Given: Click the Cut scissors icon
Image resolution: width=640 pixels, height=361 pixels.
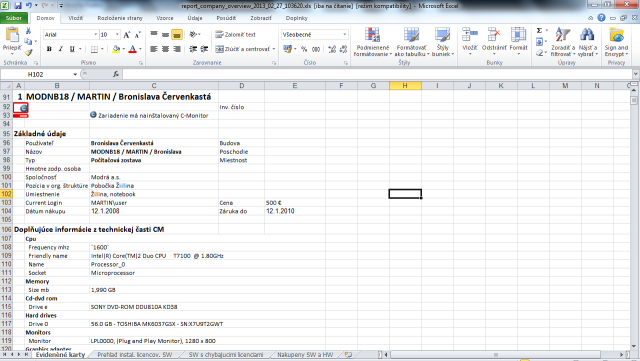Looking at the screenshot, I should [x=28, y=31].
